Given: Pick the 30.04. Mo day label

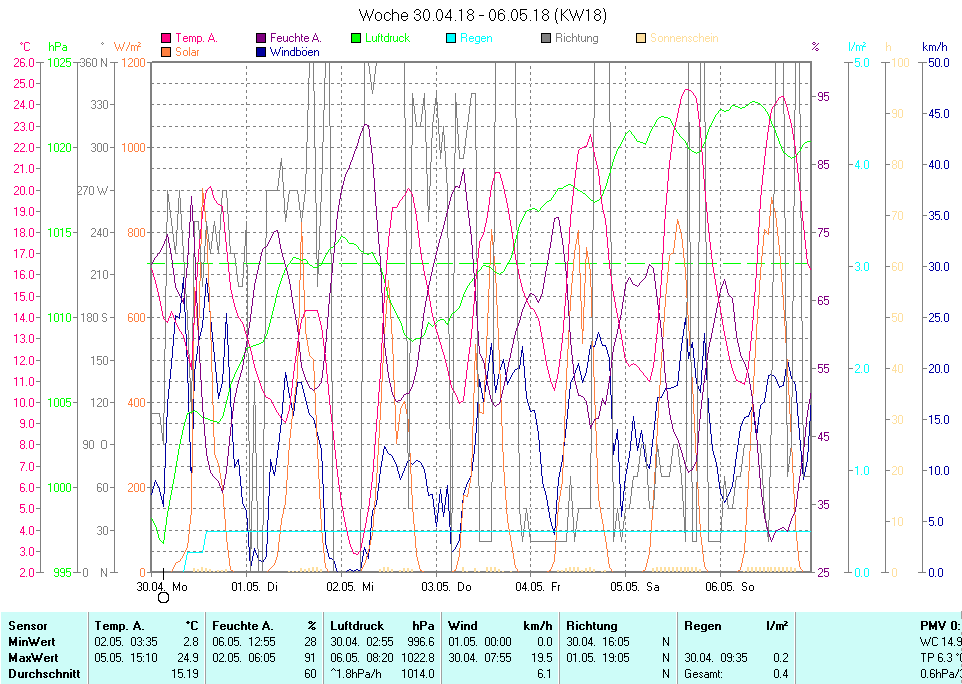Looking at the screenshot, I should [162, 587].
